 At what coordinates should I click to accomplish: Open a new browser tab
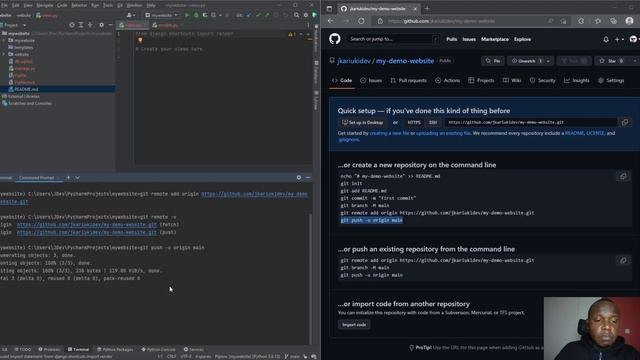(x=427, y=8)
